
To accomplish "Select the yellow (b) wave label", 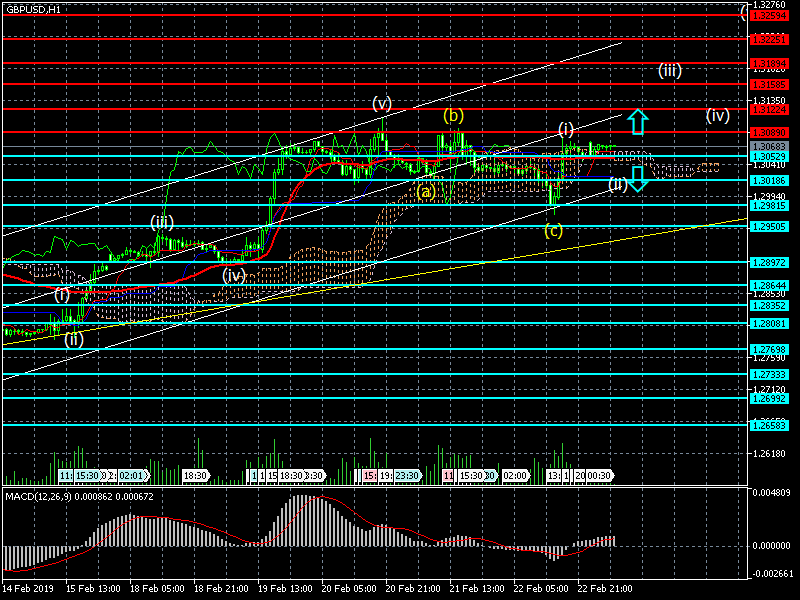I will [x=454, y=116].
